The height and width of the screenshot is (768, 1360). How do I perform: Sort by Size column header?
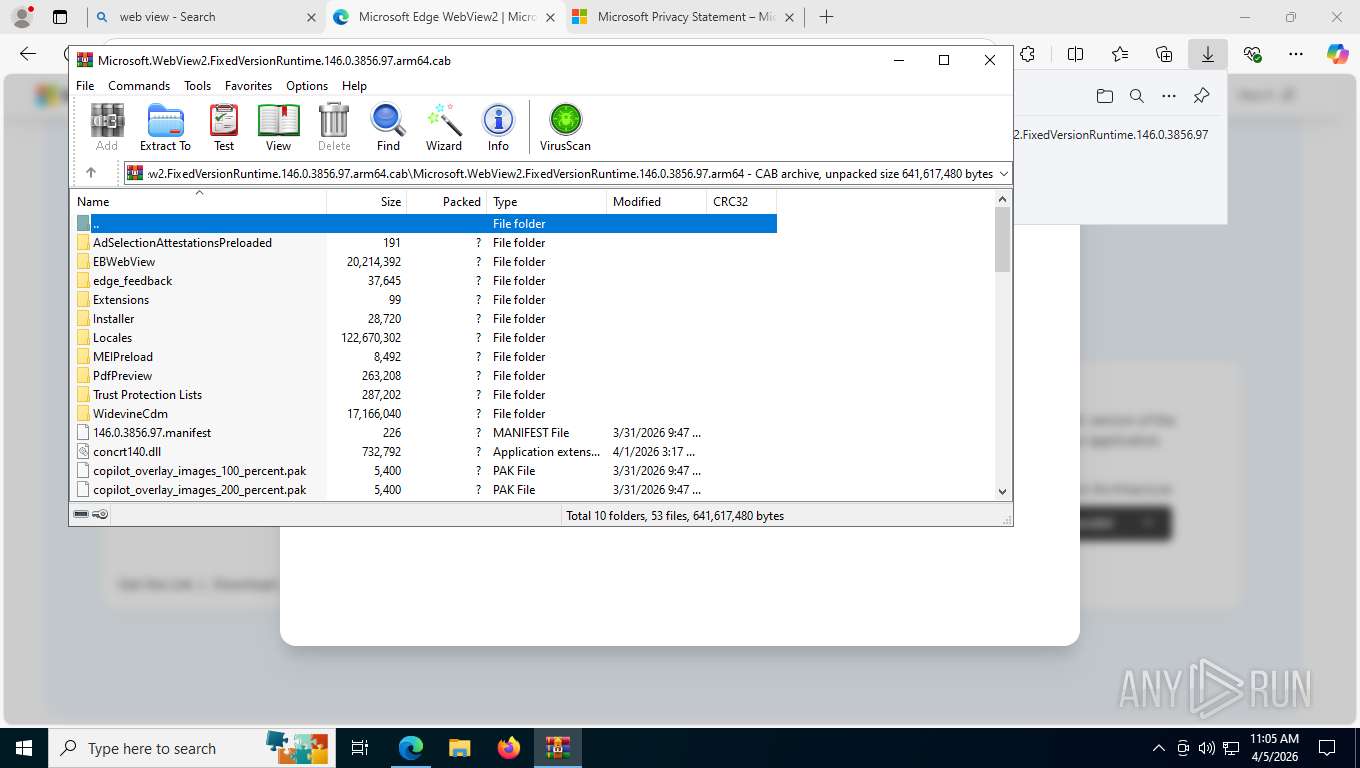coord(367,201)
